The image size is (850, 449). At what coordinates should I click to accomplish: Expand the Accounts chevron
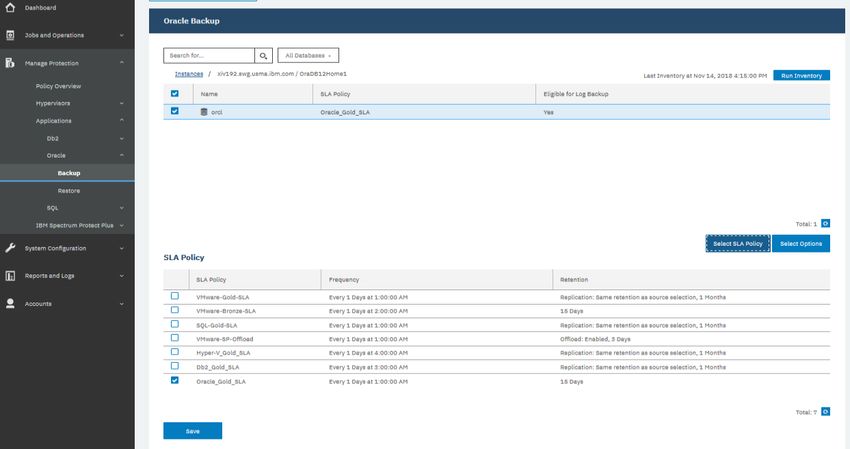pyautogui.click(x=121, y=304)
